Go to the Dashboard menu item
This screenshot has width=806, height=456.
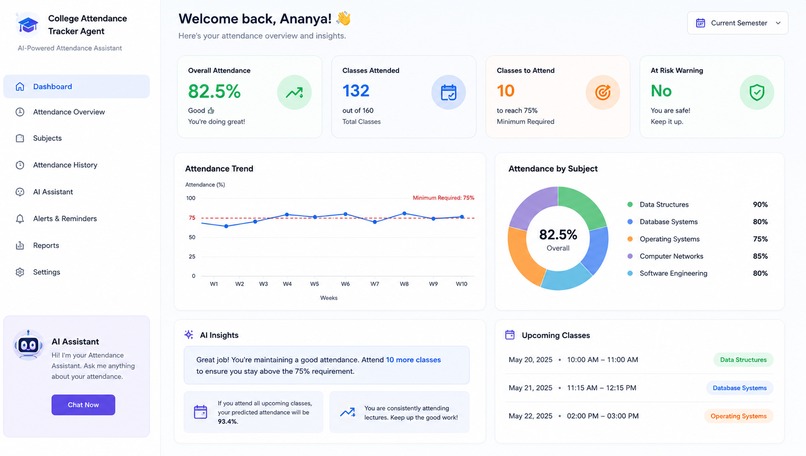click(77, 86)
